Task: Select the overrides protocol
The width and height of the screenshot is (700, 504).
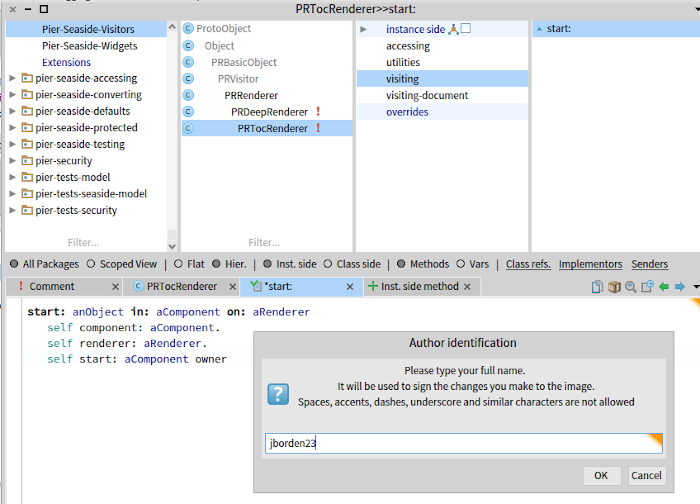Action: 442,112
